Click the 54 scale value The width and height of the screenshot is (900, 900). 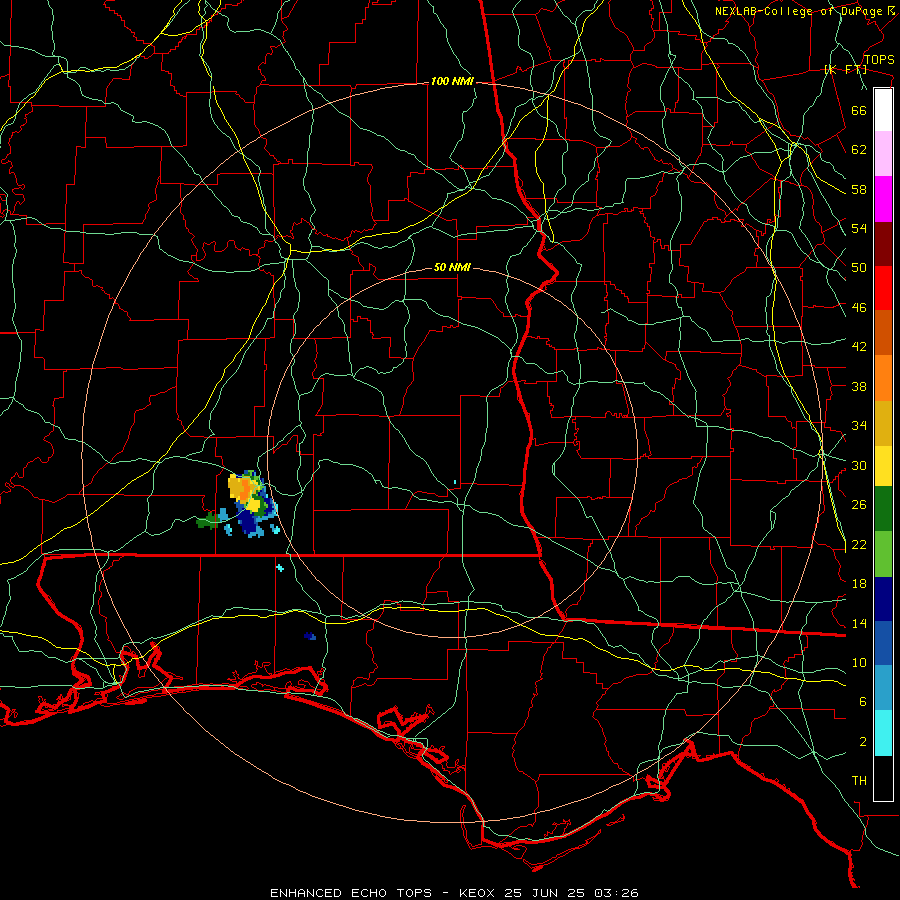859,228
